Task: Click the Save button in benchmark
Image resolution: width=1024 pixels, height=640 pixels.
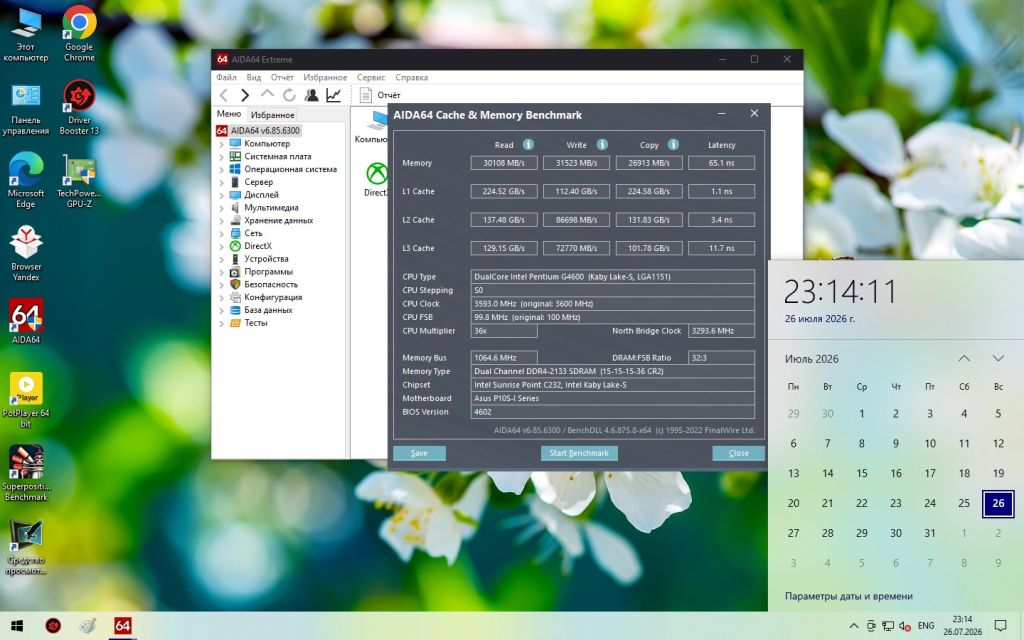Action: coord(419,453)
